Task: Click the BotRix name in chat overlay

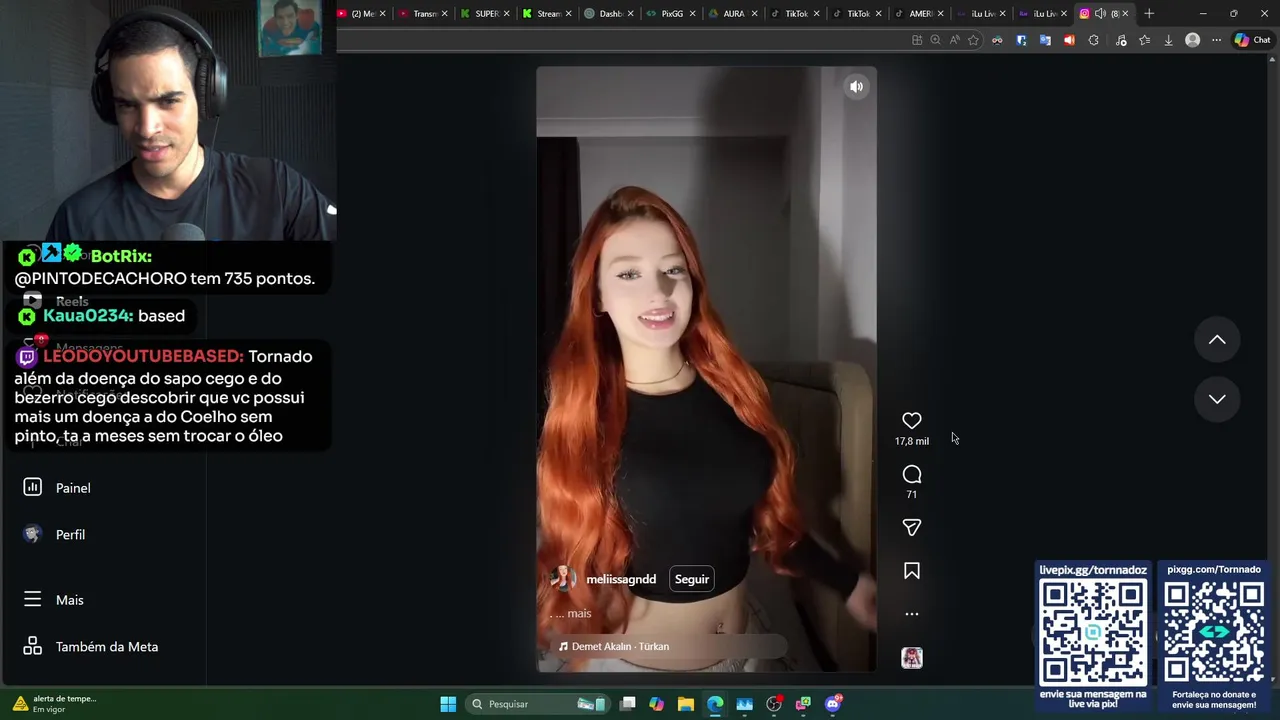Action: [121, 257]
